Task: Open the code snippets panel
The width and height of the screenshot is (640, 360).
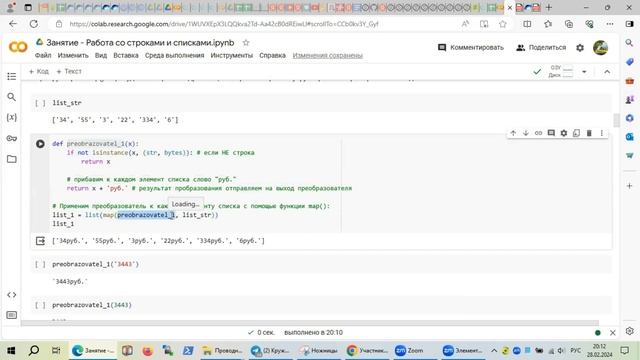Action: point(11,295)
